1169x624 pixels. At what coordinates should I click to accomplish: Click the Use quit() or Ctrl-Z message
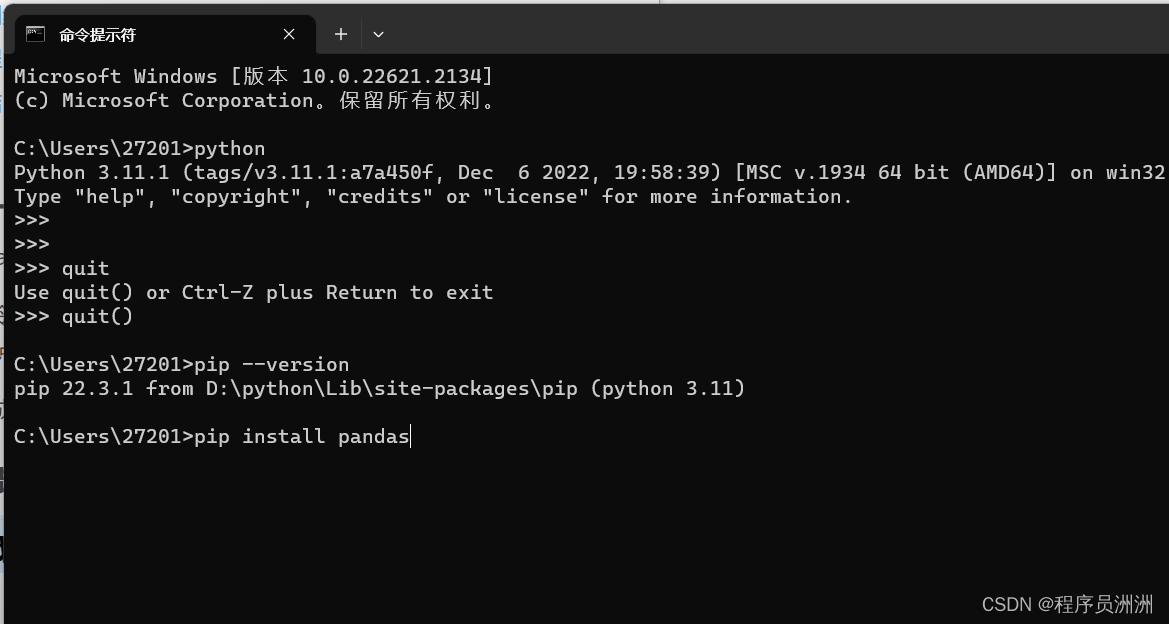click(250, 292)
